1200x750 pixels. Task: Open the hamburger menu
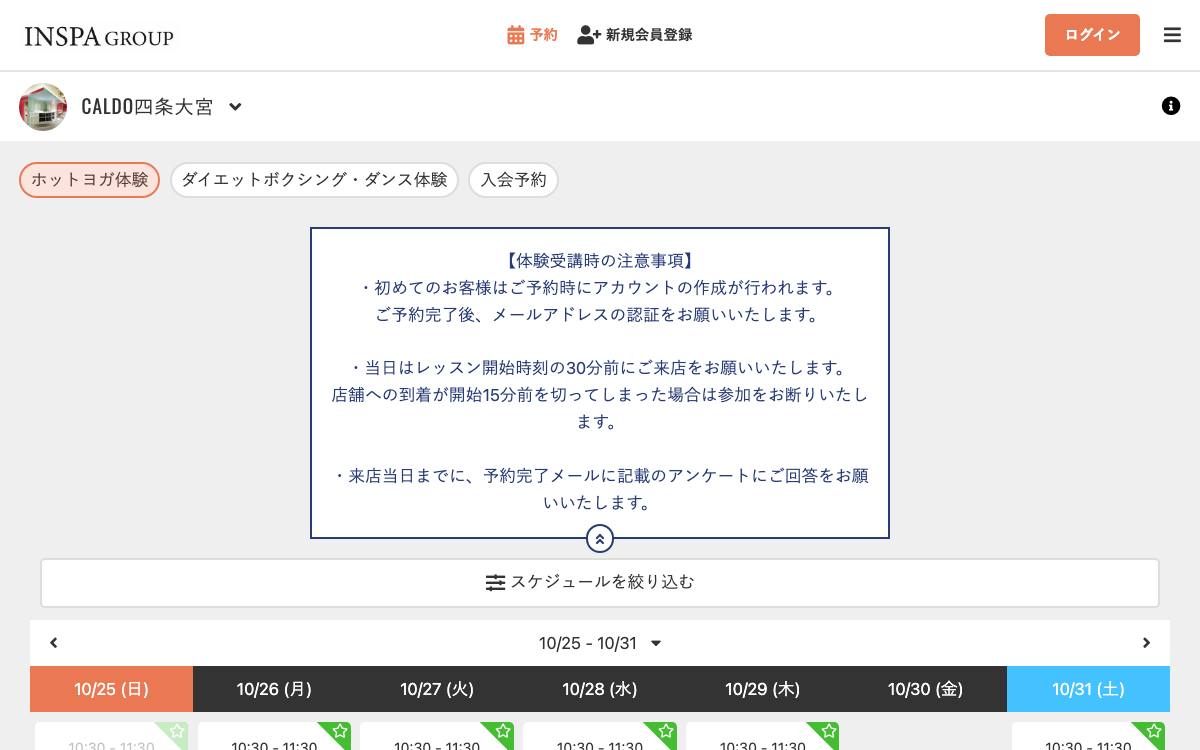[x=1172, y=35]
